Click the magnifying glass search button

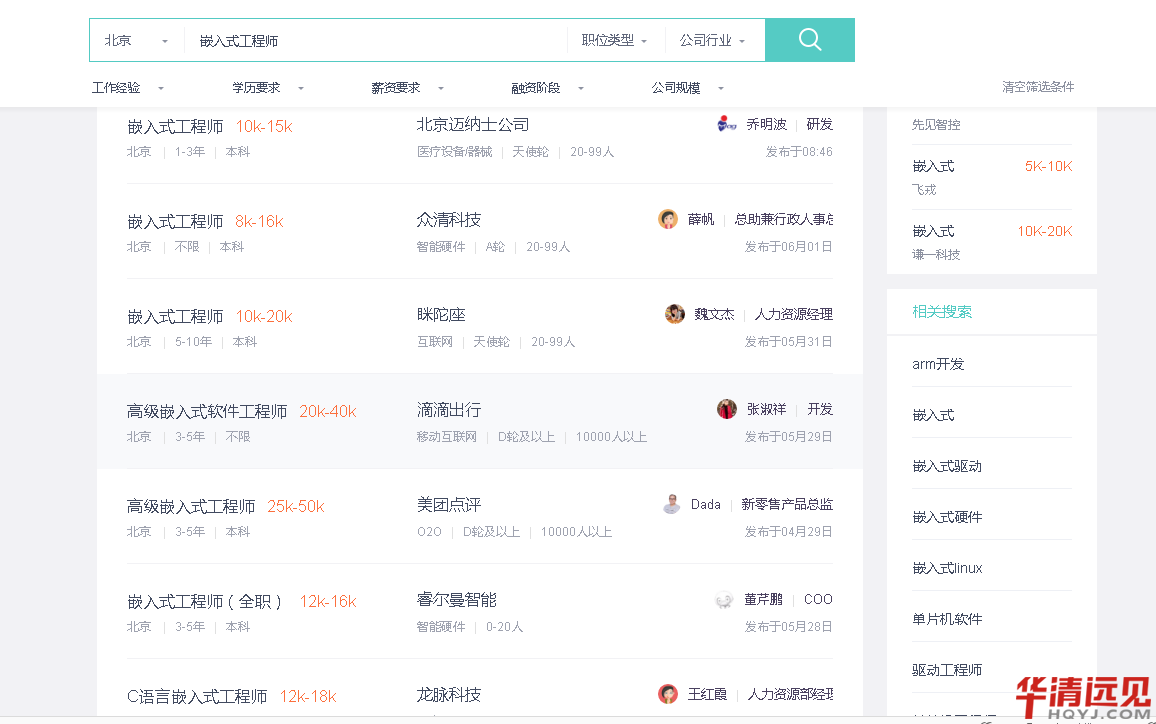809,40
